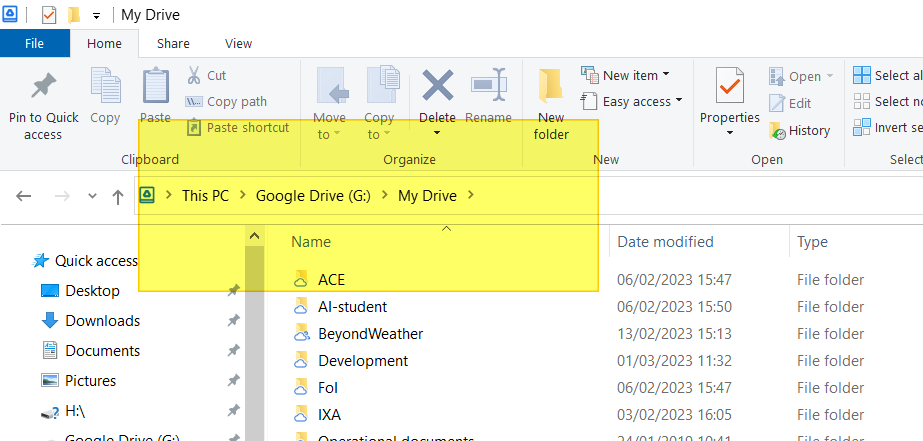Switch to the Share ribbon tab

(173, 44)
